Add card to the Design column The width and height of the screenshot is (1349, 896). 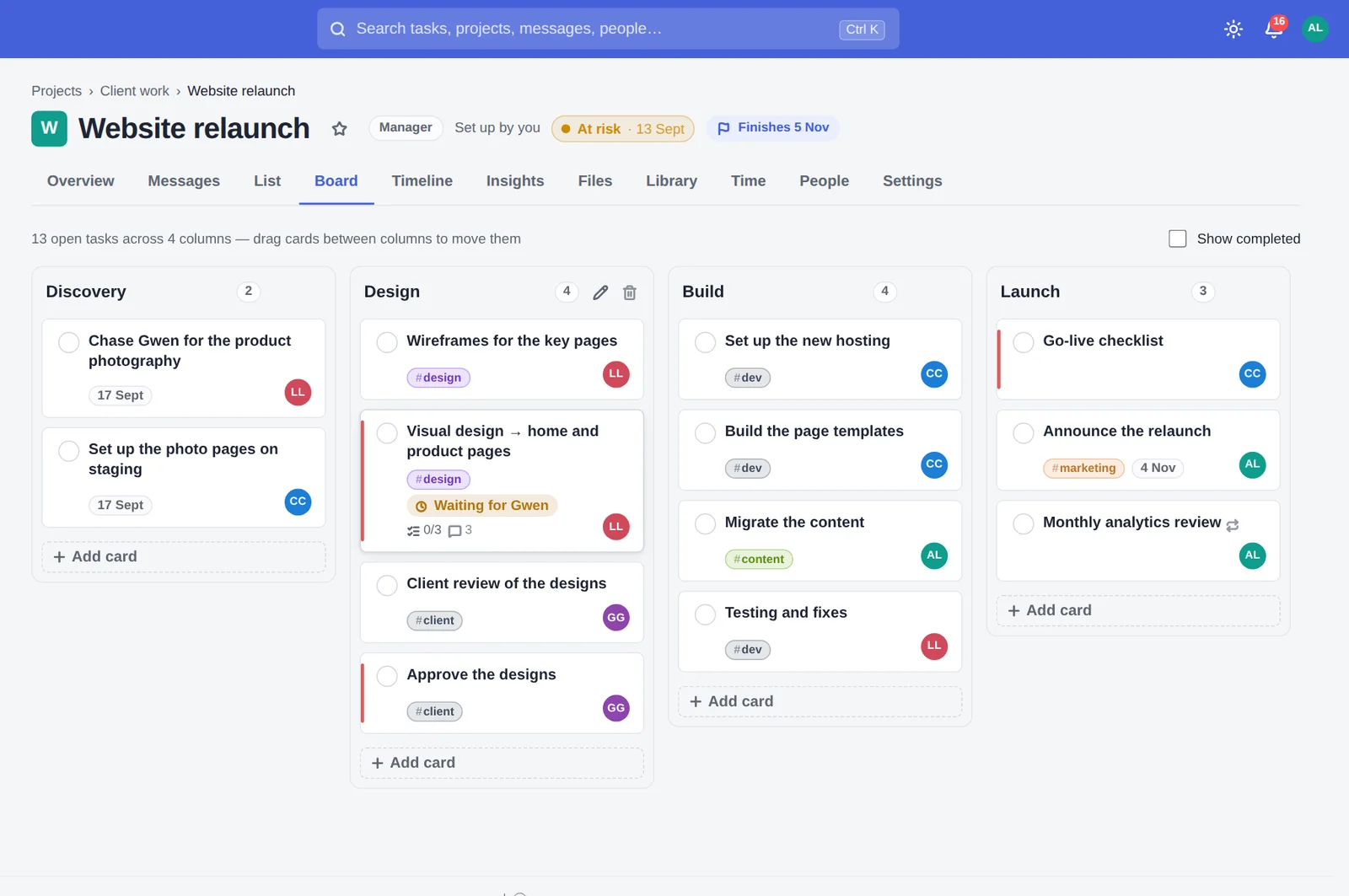pos(502,763)
